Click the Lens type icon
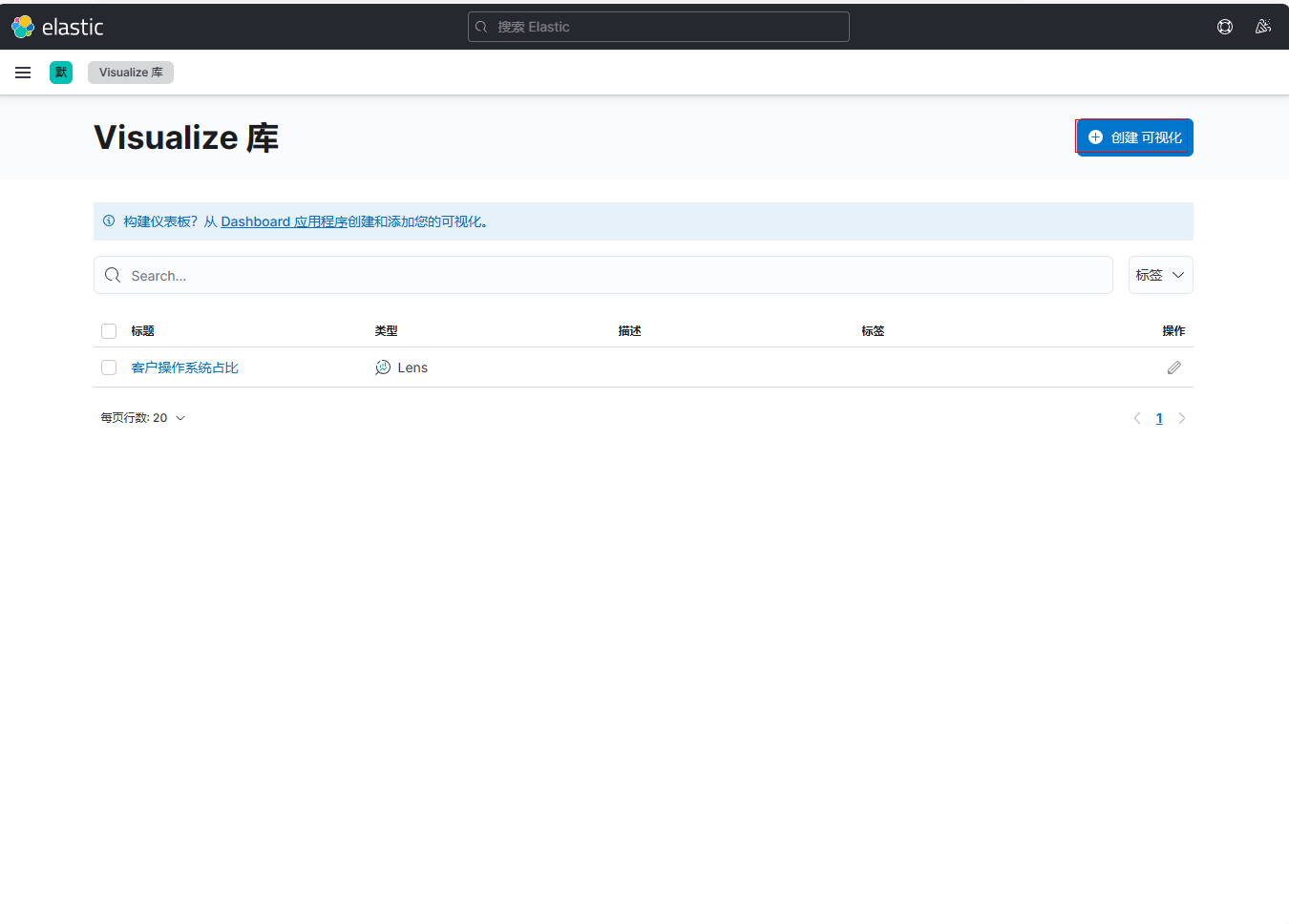The width and height of the screenshot is (1289, 924). click(x=383, y=367)
